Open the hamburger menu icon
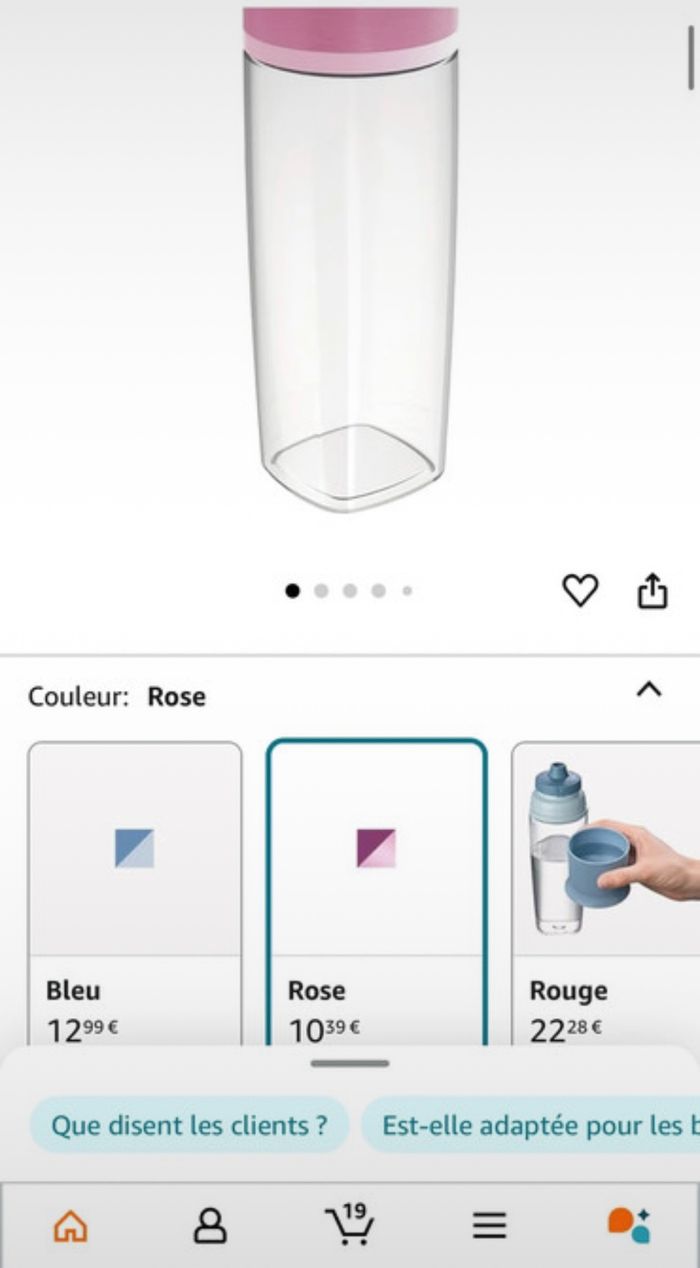Viewport: 700px width, 1268px height. [489, 1225]
